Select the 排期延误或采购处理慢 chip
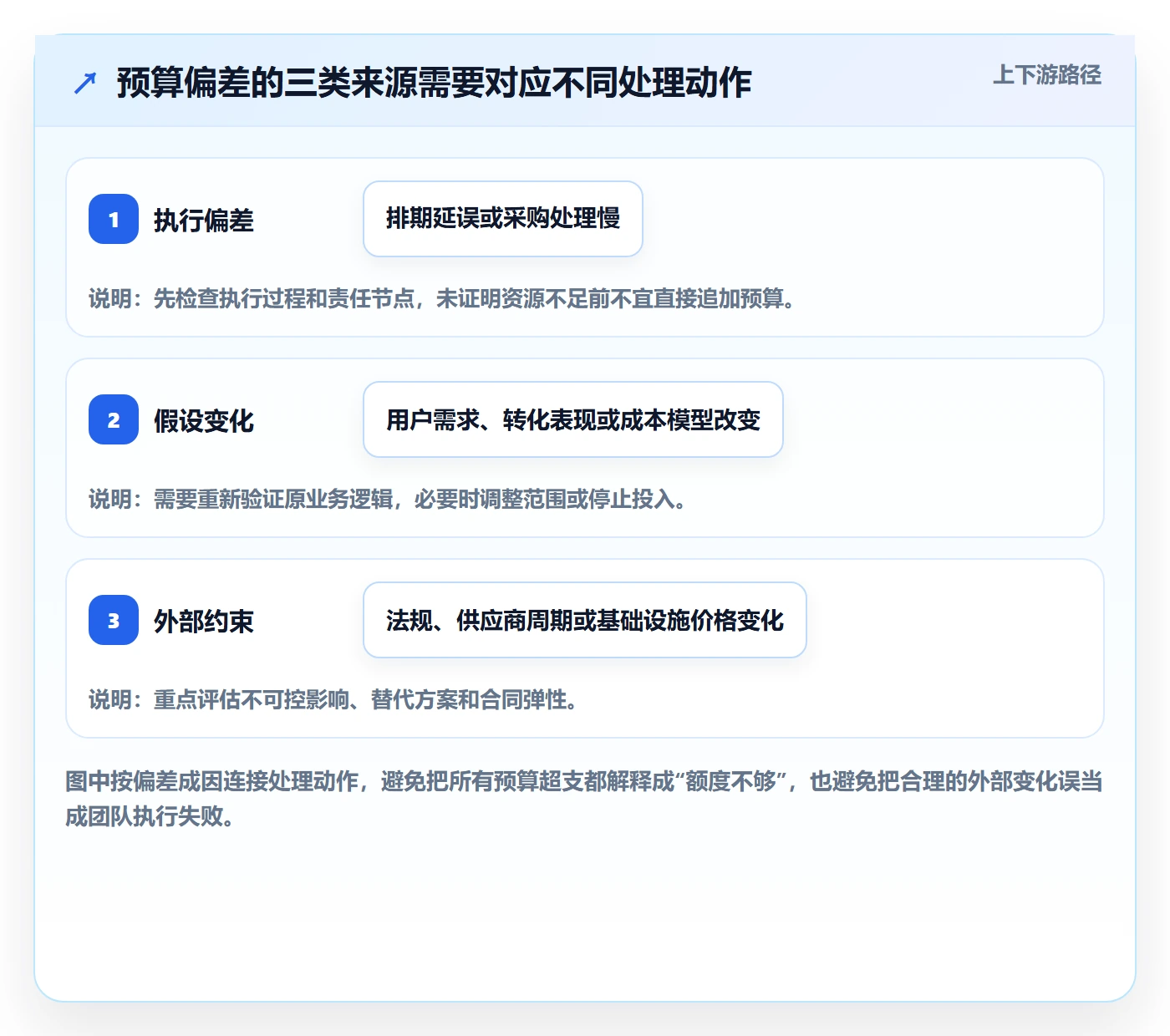Screen dimensions: 1170x1036 pyautogui.click(x=503, y=219)
